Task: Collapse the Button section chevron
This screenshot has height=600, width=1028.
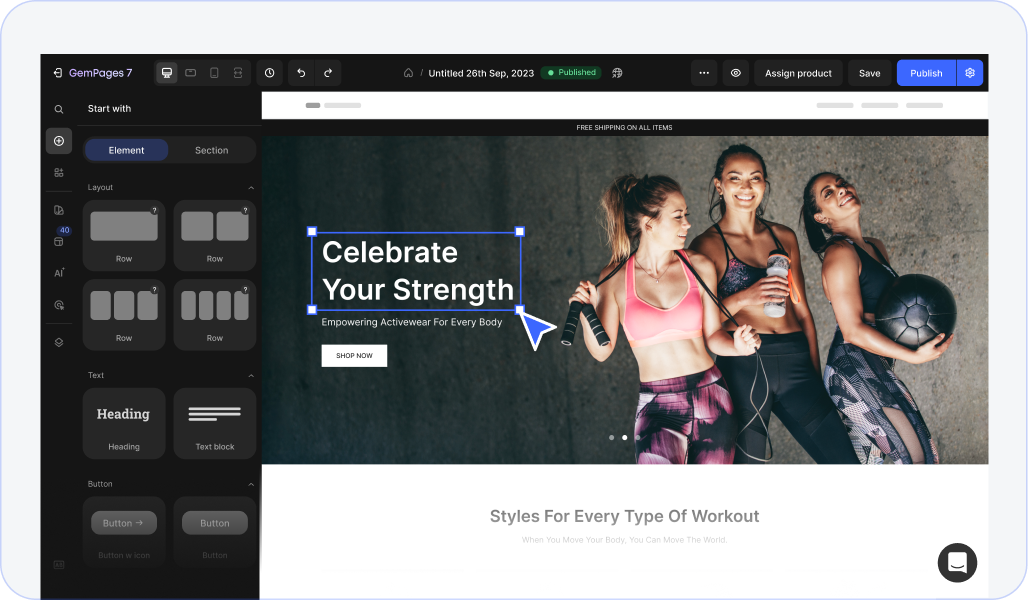Action: click(x=251, y=484)
